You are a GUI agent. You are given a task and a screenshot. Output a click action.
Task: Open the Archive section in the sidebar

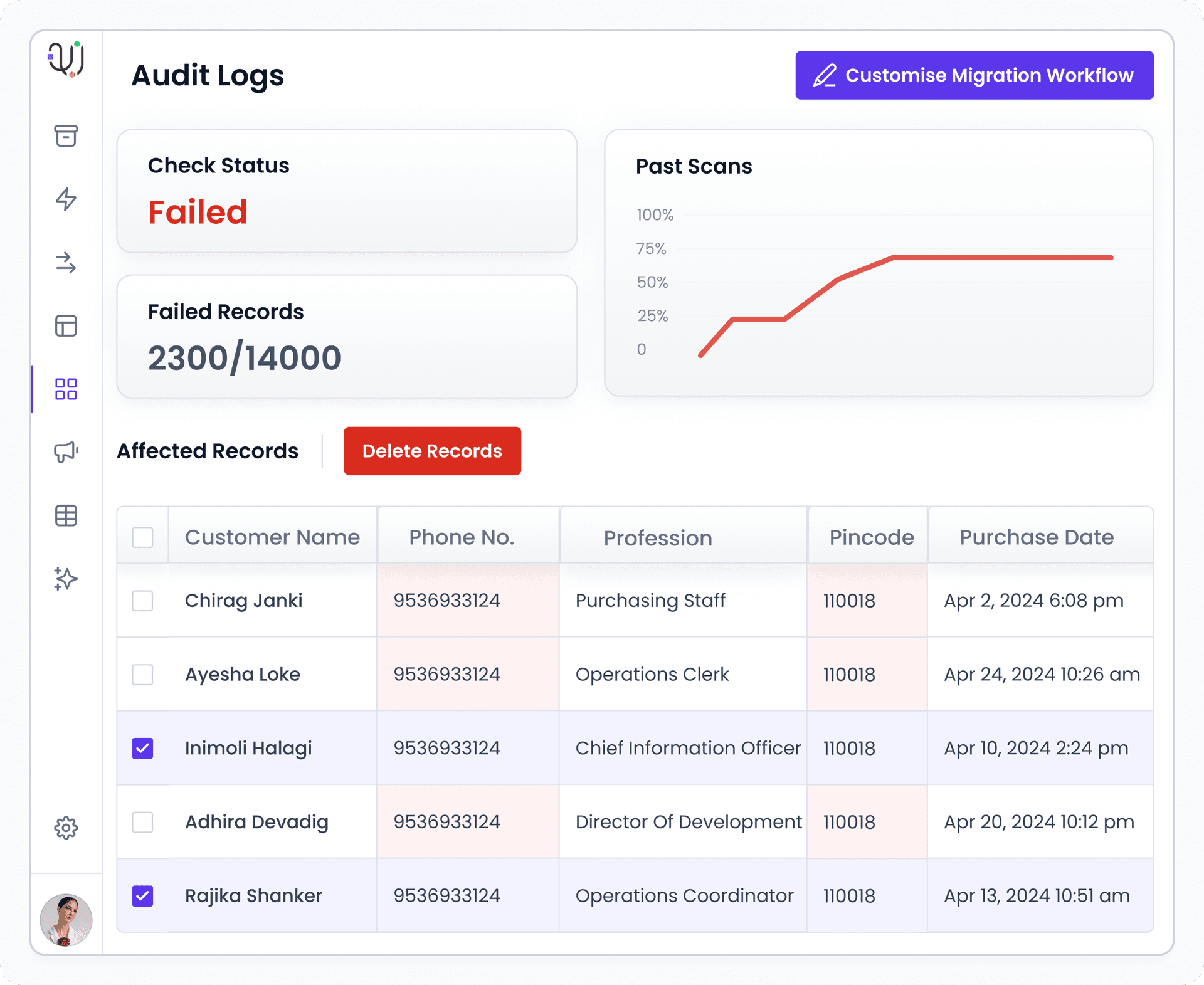click(65, 137)
